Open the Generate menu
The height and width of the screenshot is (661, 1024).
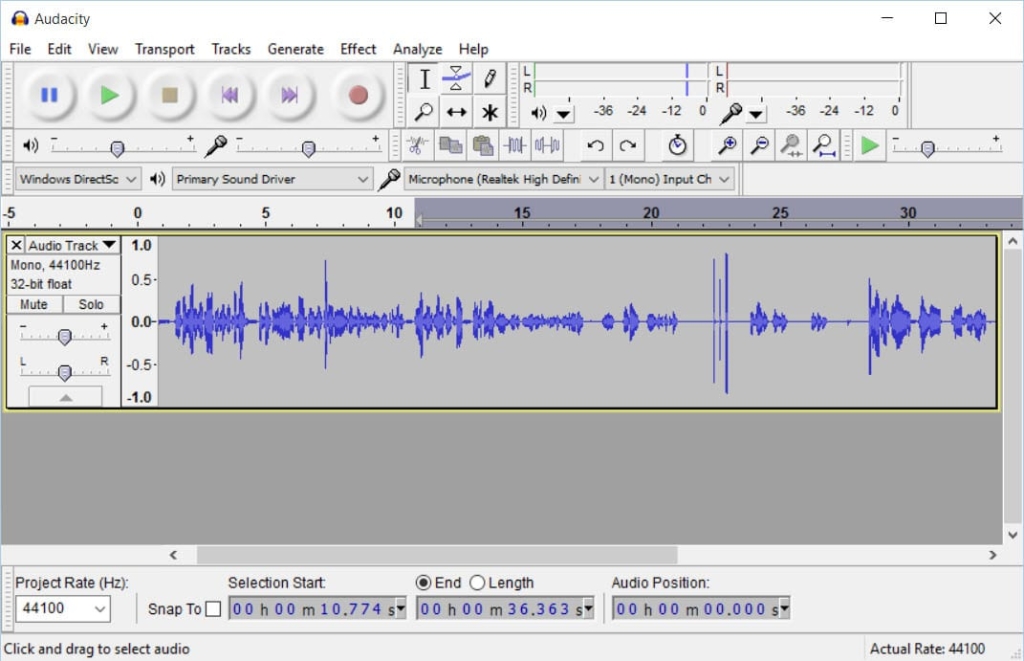pos(295,48)
